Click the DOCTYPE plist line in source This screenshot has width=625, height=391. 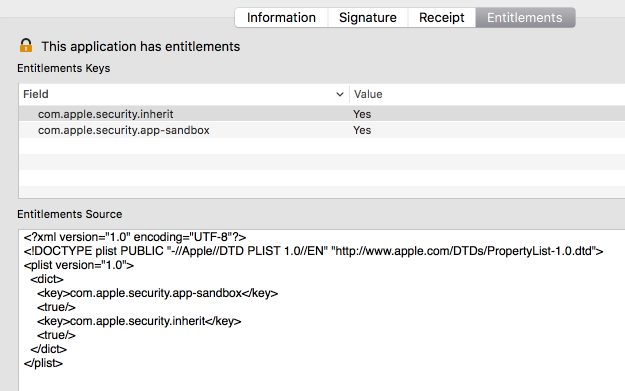313,251
